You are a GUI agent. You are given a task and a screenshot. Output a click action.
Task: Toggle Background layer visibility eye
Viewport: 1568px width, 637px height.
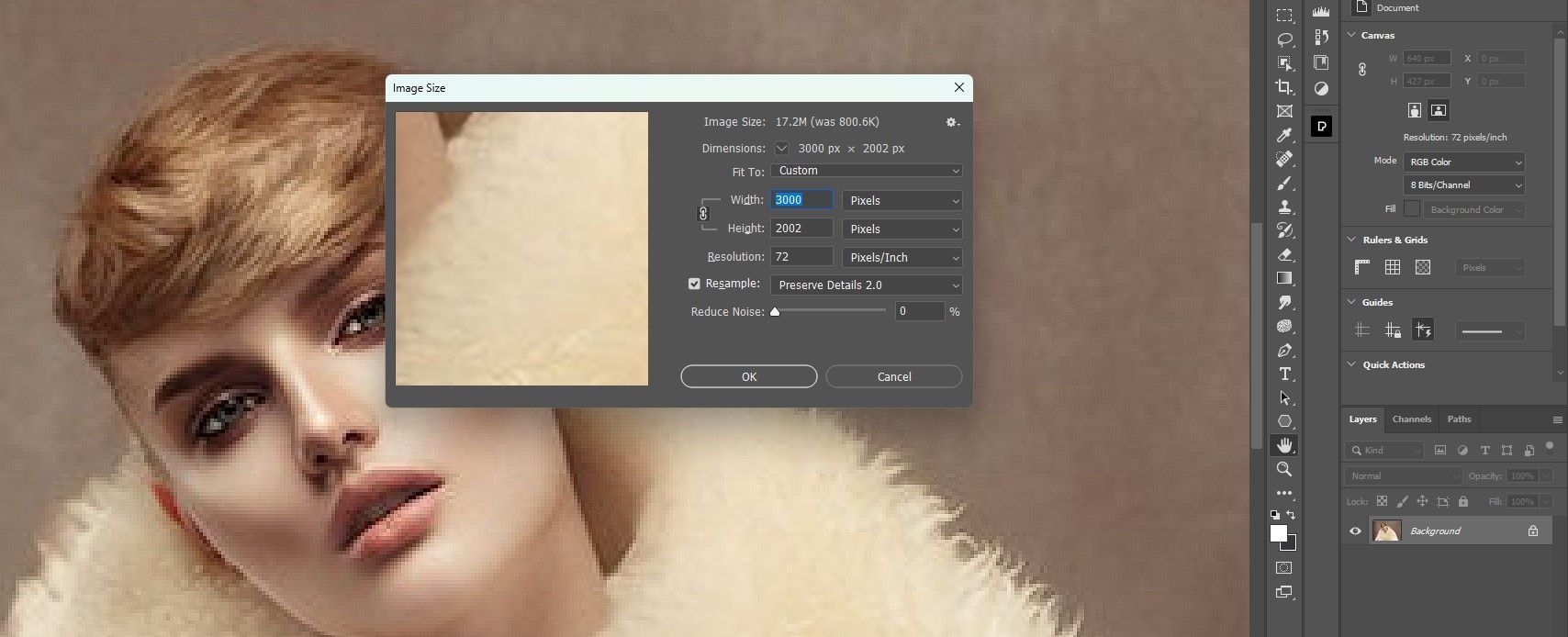[x=1355, y=531]
